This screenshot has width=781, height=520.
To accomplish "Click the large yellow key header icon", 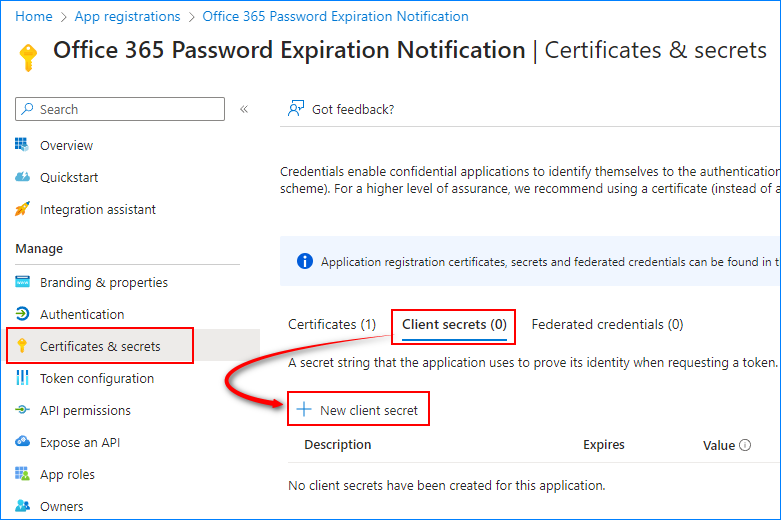I will (28, 58).
